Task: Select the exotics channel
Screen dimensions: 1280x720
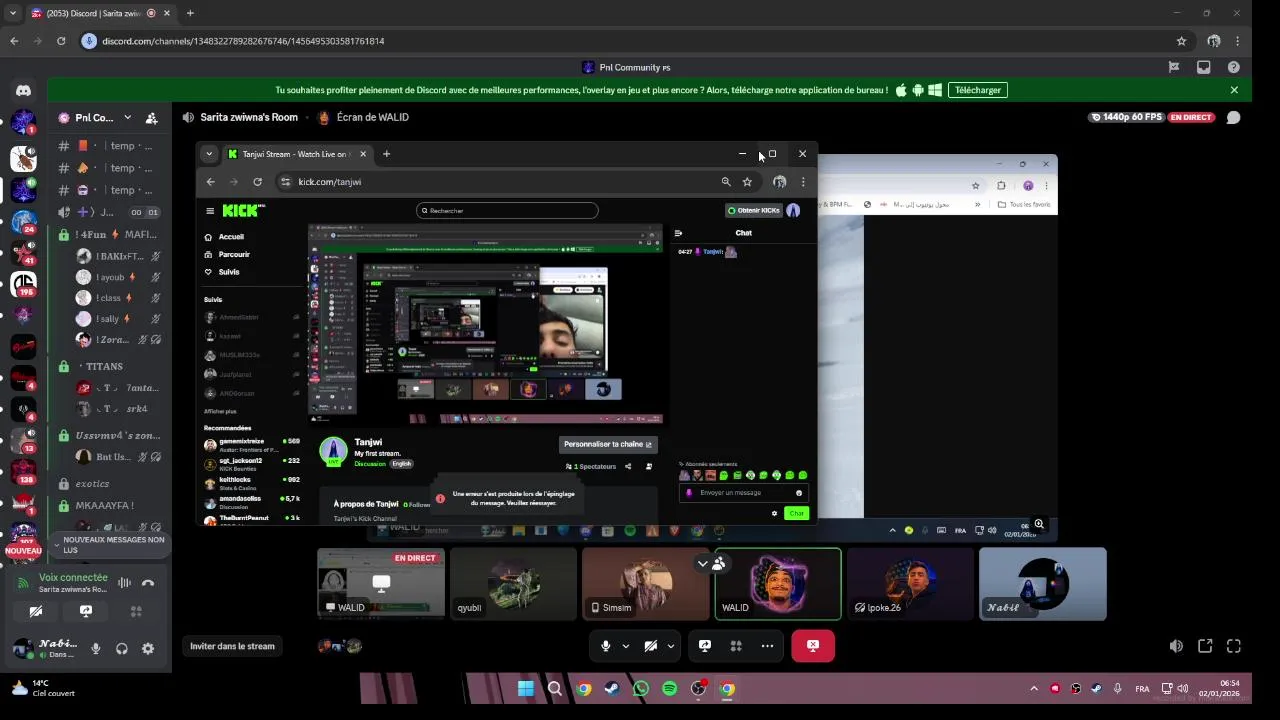Action: [109, 484]
